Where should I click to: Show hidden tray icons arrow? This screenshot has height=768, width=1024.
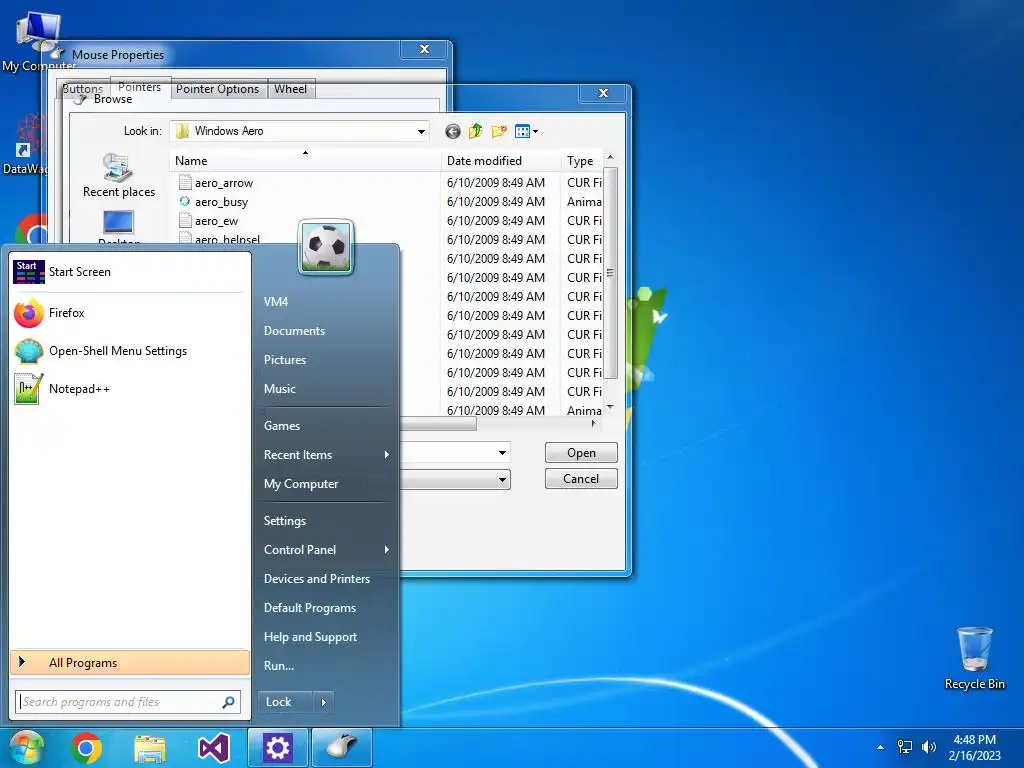(880, 747)
